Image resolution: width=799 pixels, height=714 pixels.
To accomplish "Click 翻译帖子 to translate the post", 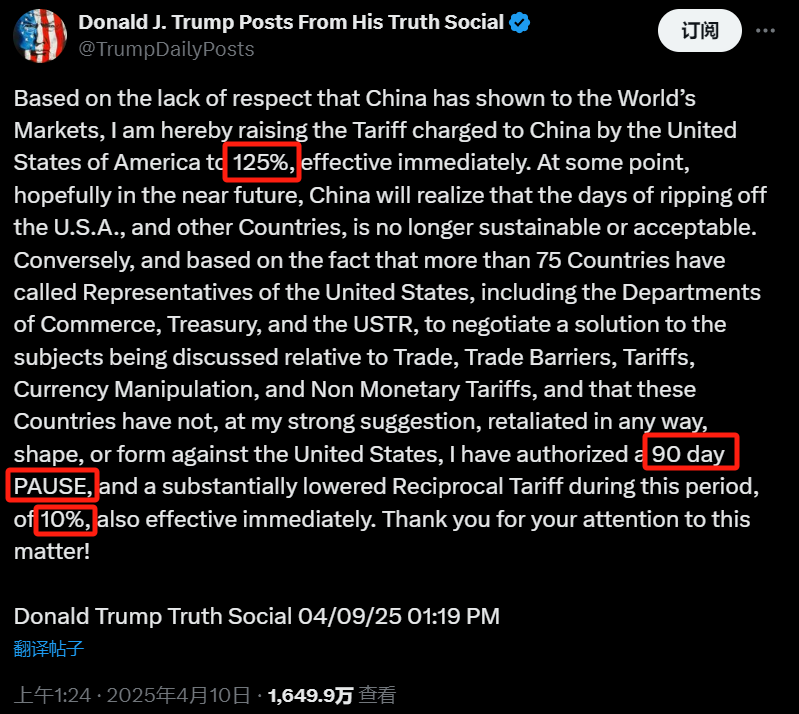I will [49, 648].
